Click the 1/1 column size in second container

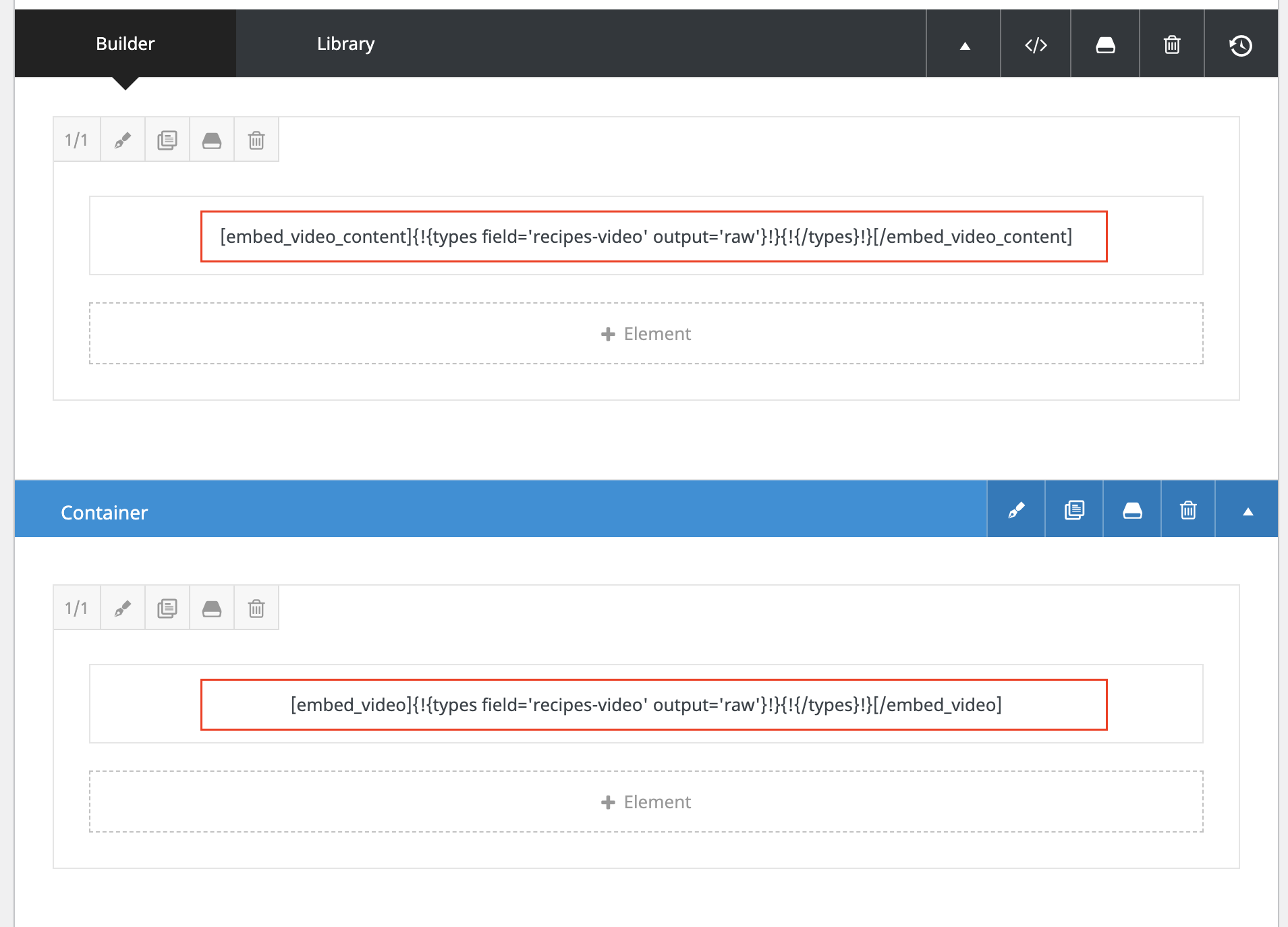tap(77, 608)
